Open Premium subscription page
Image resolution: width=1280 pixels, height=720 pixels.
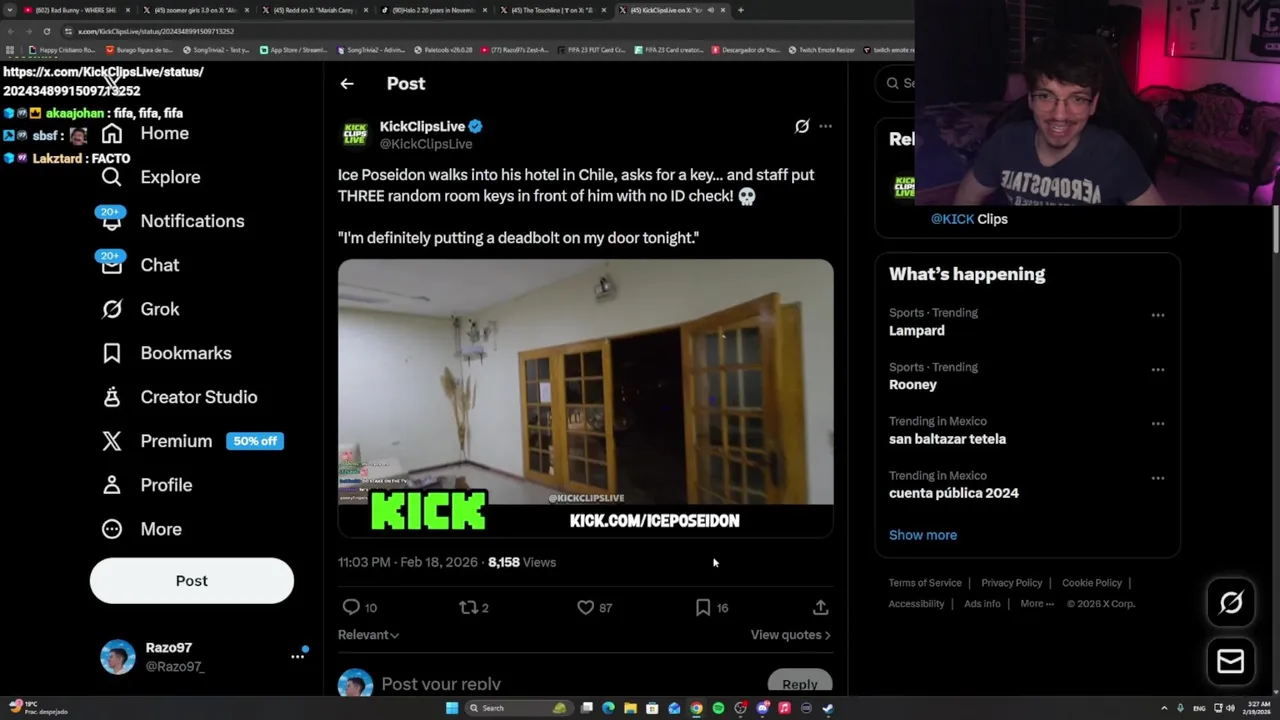pyautogui.click(x=192, y=441)
